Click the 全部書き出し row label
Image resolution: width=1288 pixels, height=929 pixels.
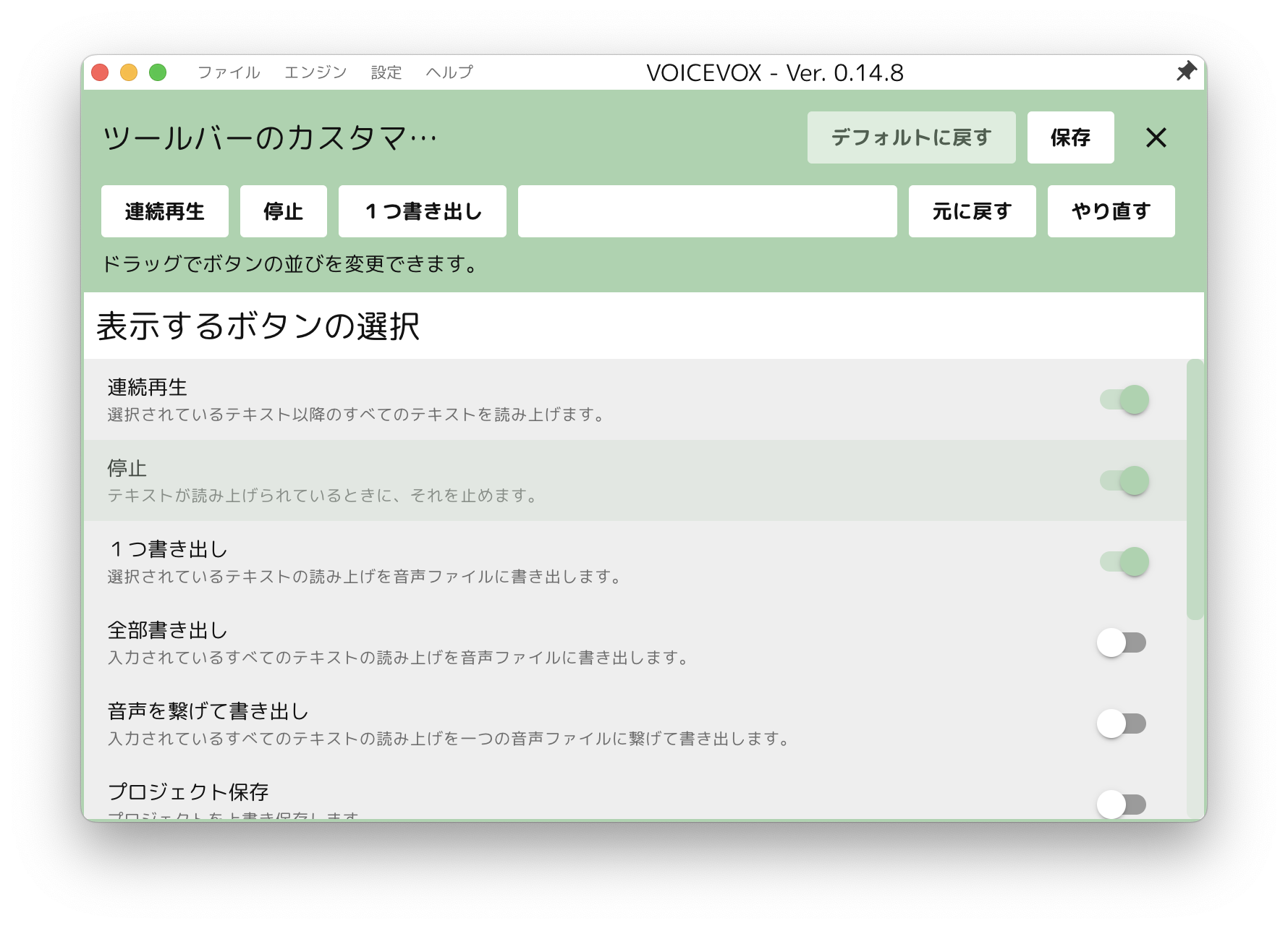coord(168,630)
